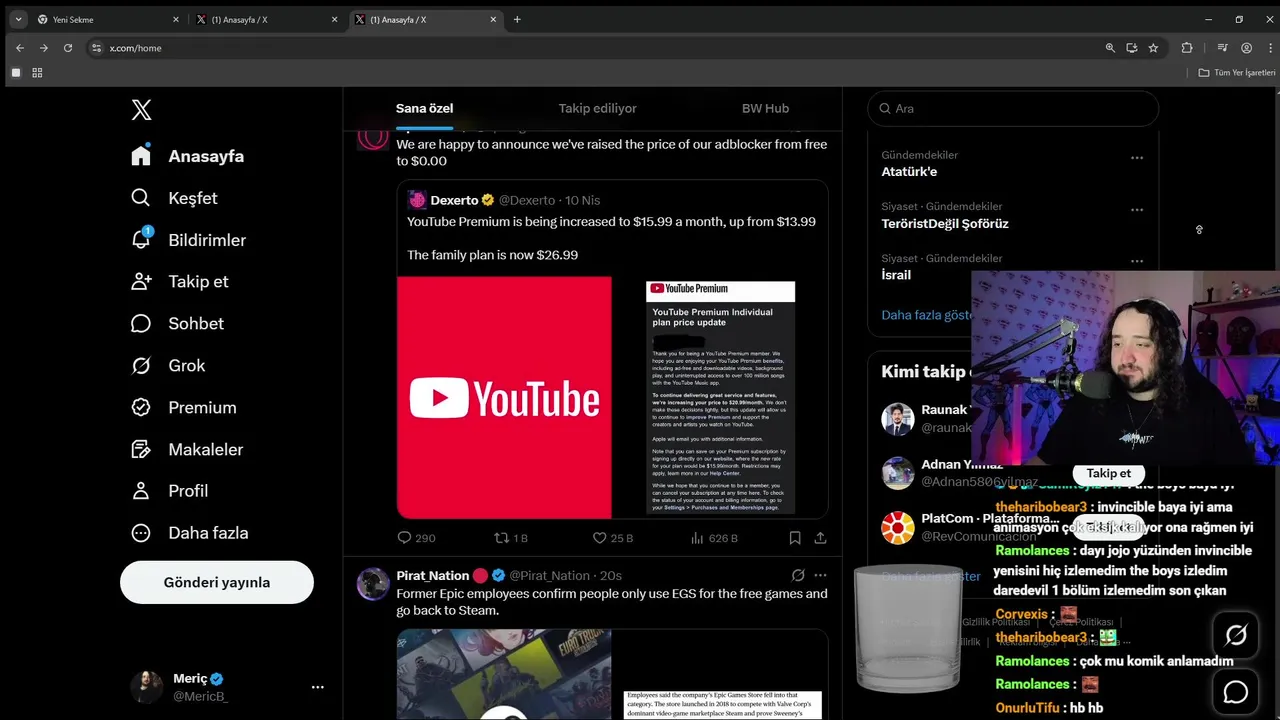Open floating messages button at bottom right

[x=1236, y=692]
